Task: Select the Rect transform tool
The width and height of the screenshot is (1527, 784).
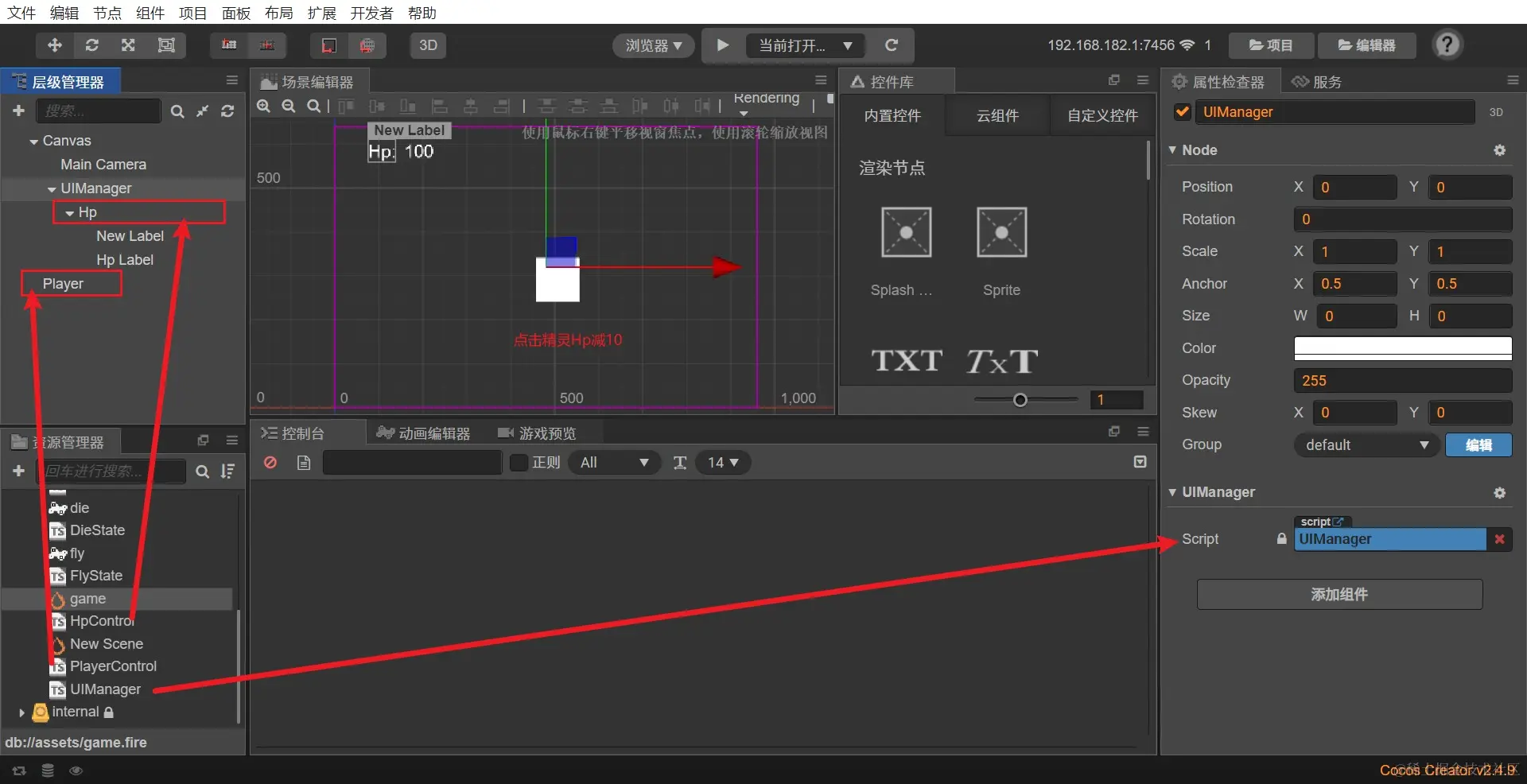Action: click(166, 45)
